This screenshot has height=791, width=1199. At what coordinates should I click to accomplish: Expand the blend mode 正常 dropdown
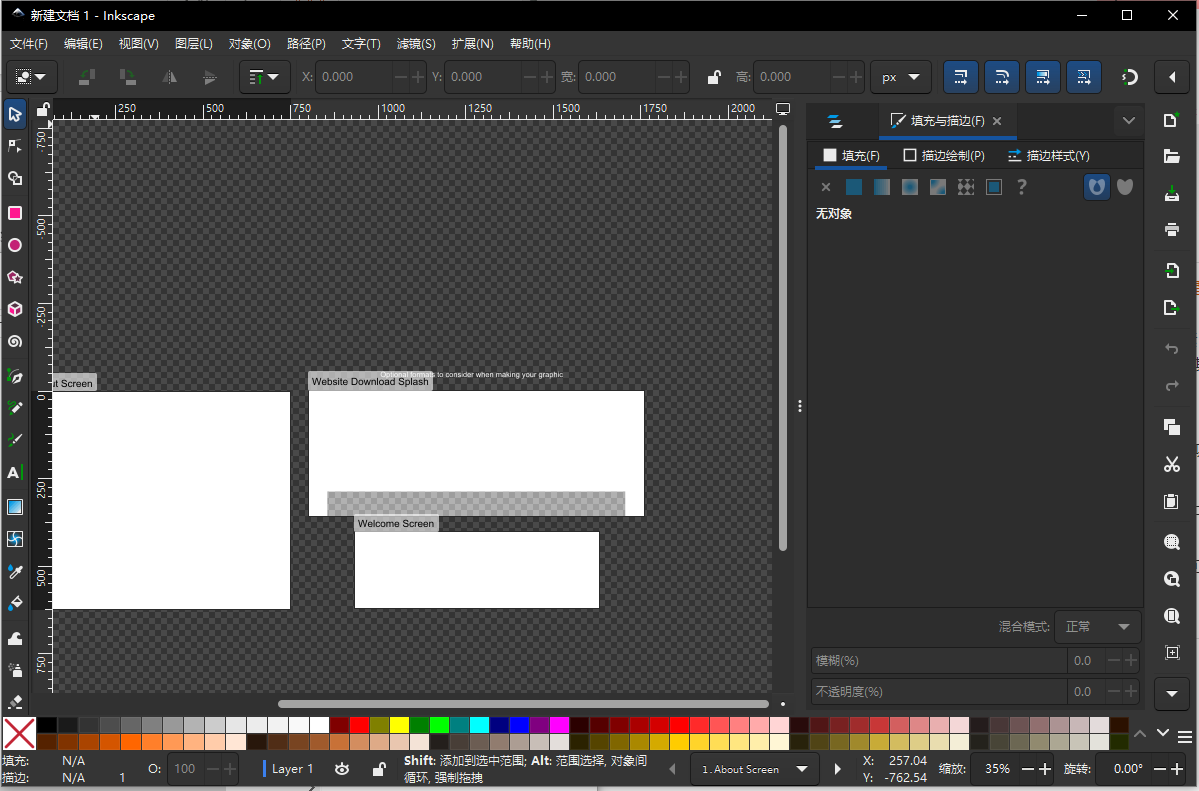(x=1100, y=627)
